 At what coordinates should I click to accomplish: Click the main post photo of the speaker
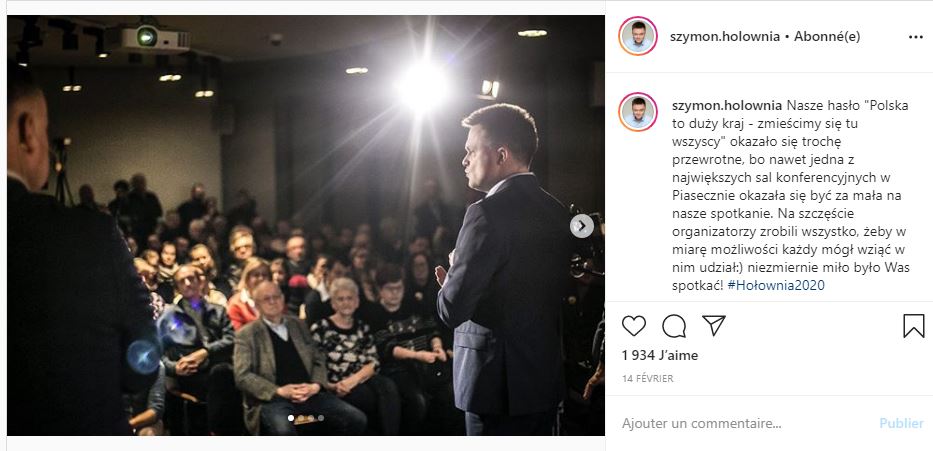coord(306,226)
